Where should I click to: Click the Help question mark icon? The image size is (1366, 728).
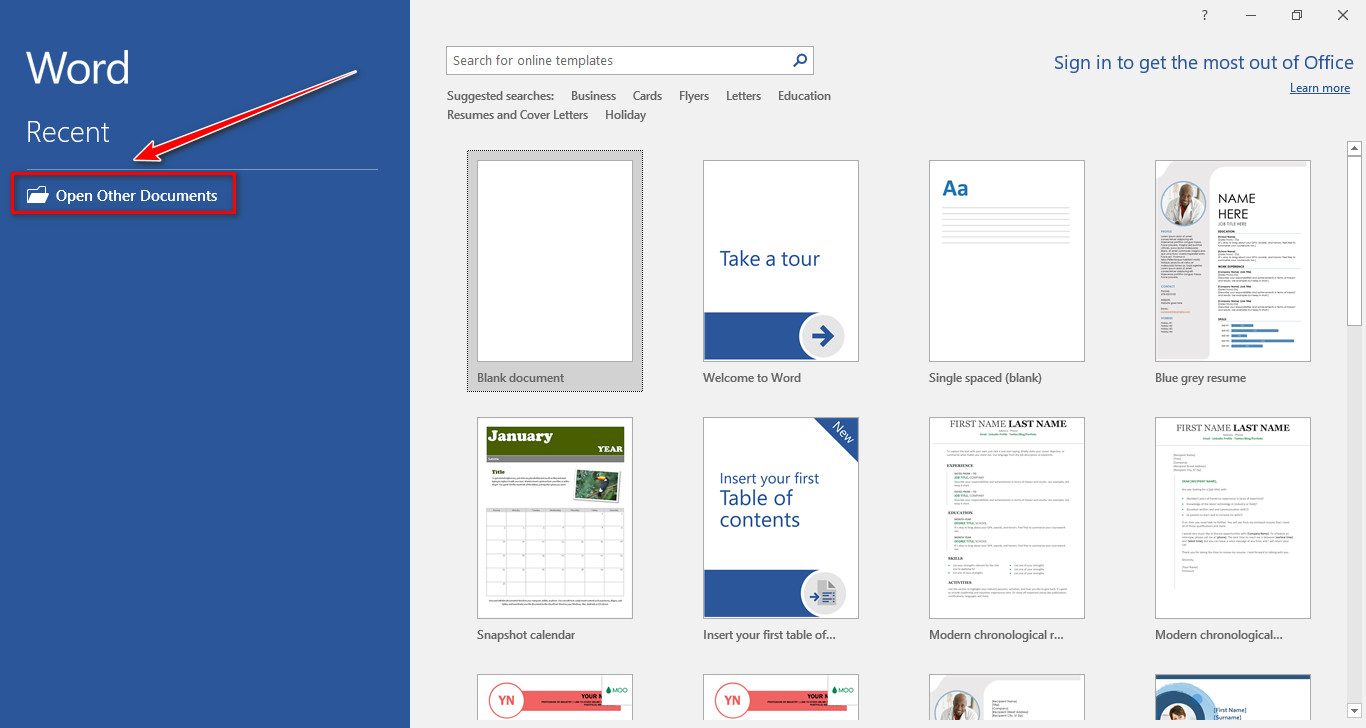(1205, 15)
